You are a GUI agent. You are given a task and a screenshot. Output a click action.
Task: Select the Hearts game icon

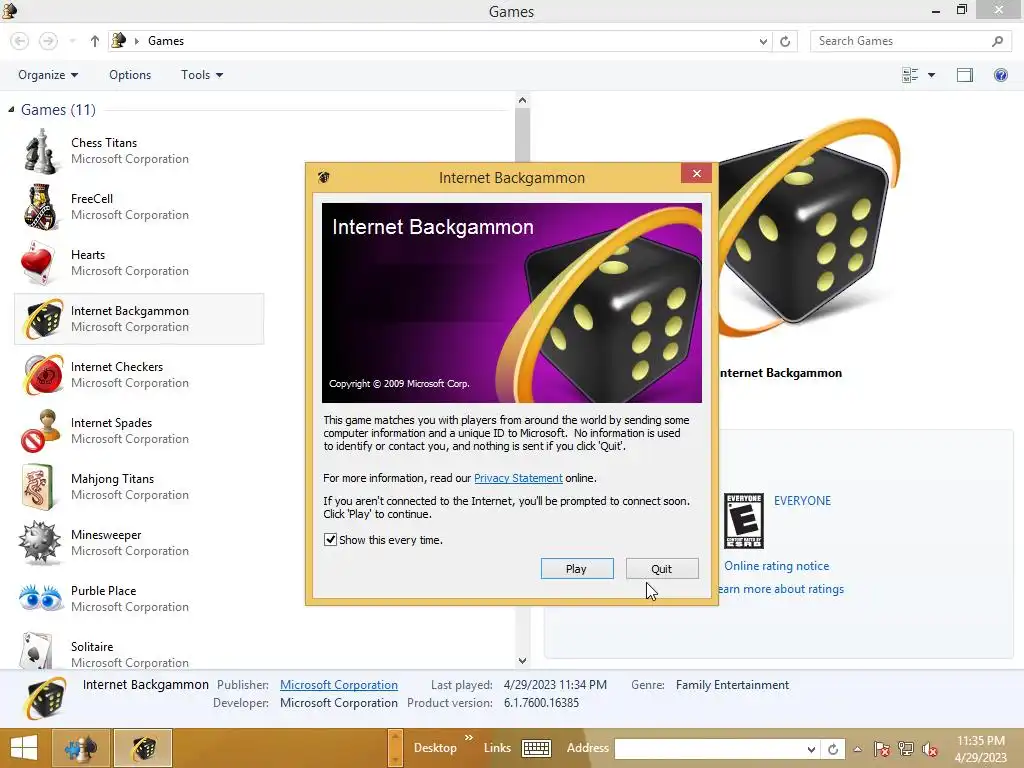(39, 263)
